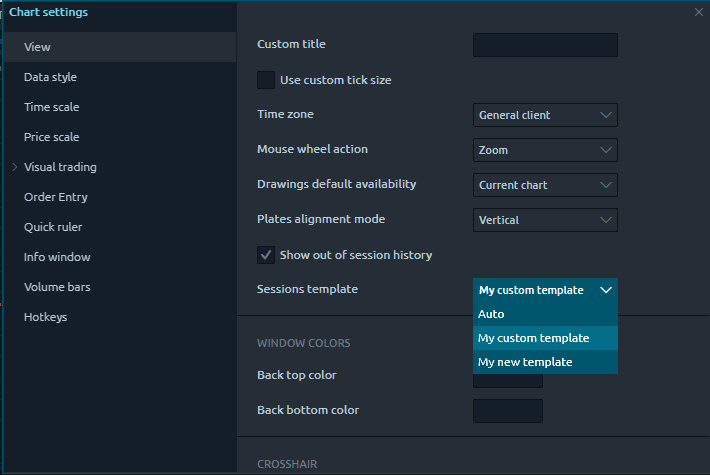
Task: Collapse the Sessions template dropdown
Action: click(545, 290)
